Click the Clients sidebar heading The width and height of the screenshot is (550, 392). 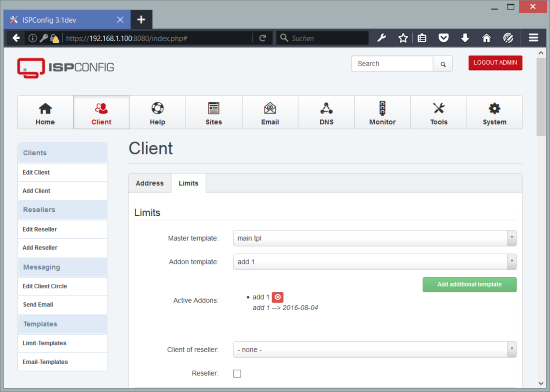pyautogui.click(x=62, y=153)
